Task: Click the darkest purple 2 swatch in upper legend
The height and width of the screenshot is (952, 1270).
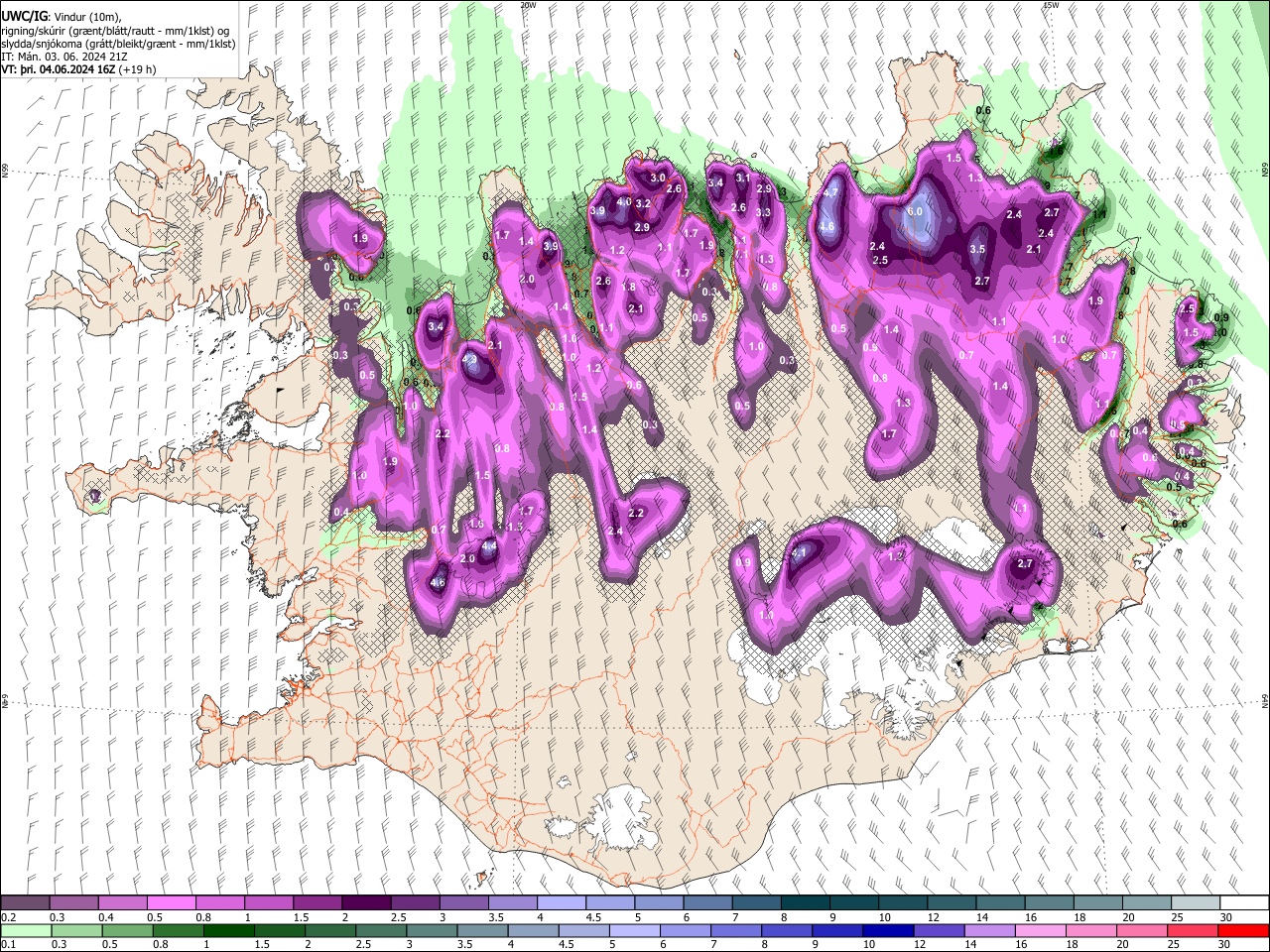Action: coord(365,903)
